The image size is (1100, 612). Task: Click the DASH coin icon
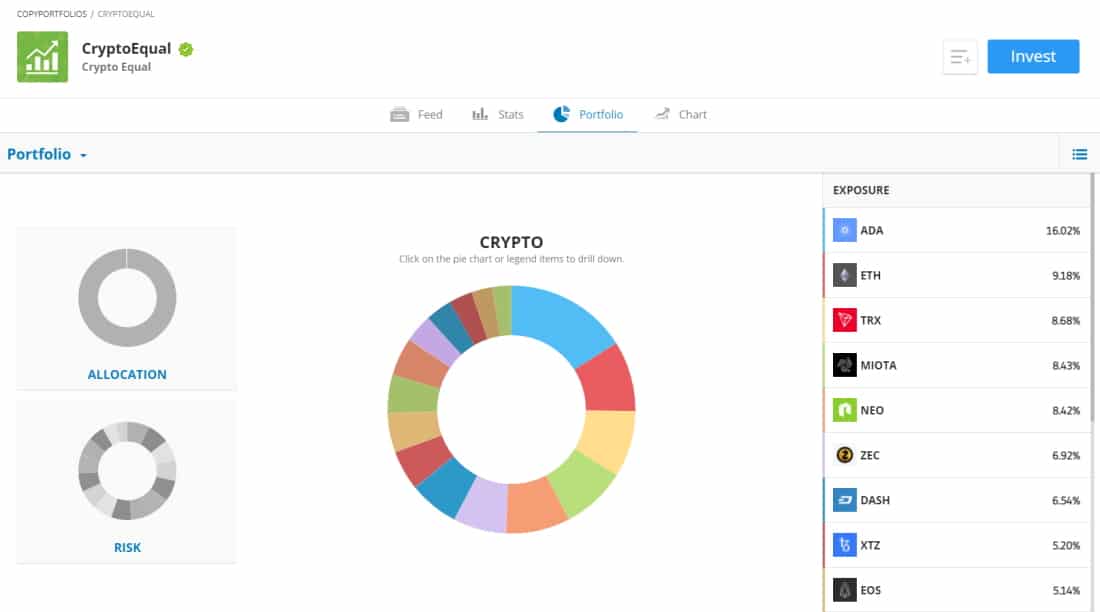tap(845, 500)
